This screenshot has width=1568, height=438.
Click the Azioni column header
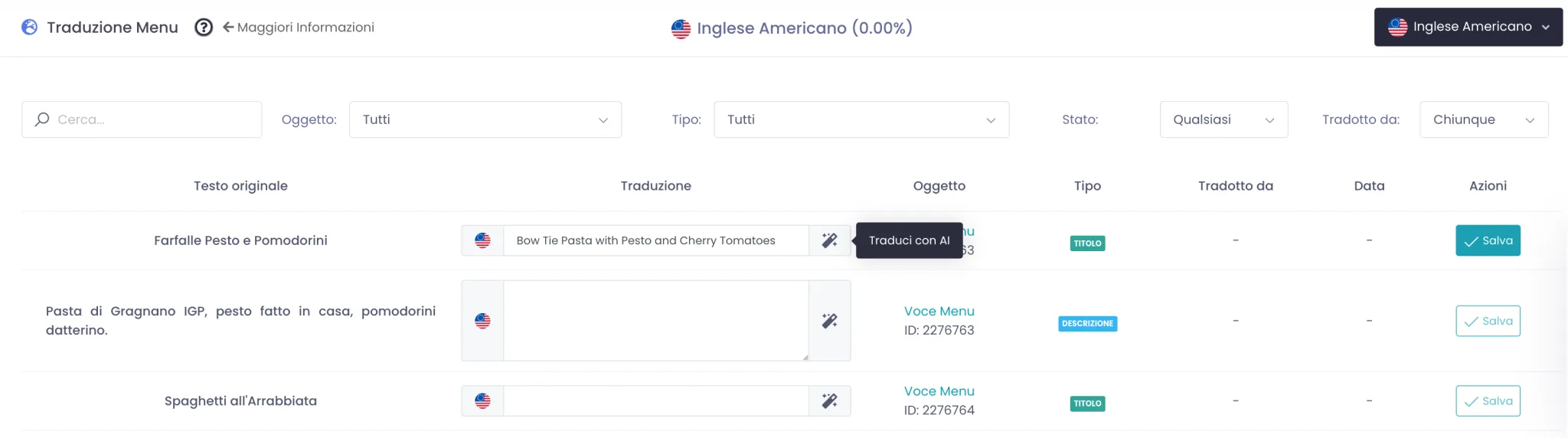pyautogui.click(x=1488, y=186)
